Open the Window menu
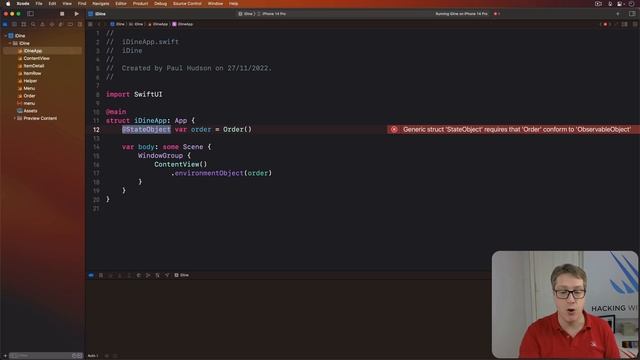Image resolution: width=640 pixels, height=360 pixels. pyautogui.click(x=216, y=4)
